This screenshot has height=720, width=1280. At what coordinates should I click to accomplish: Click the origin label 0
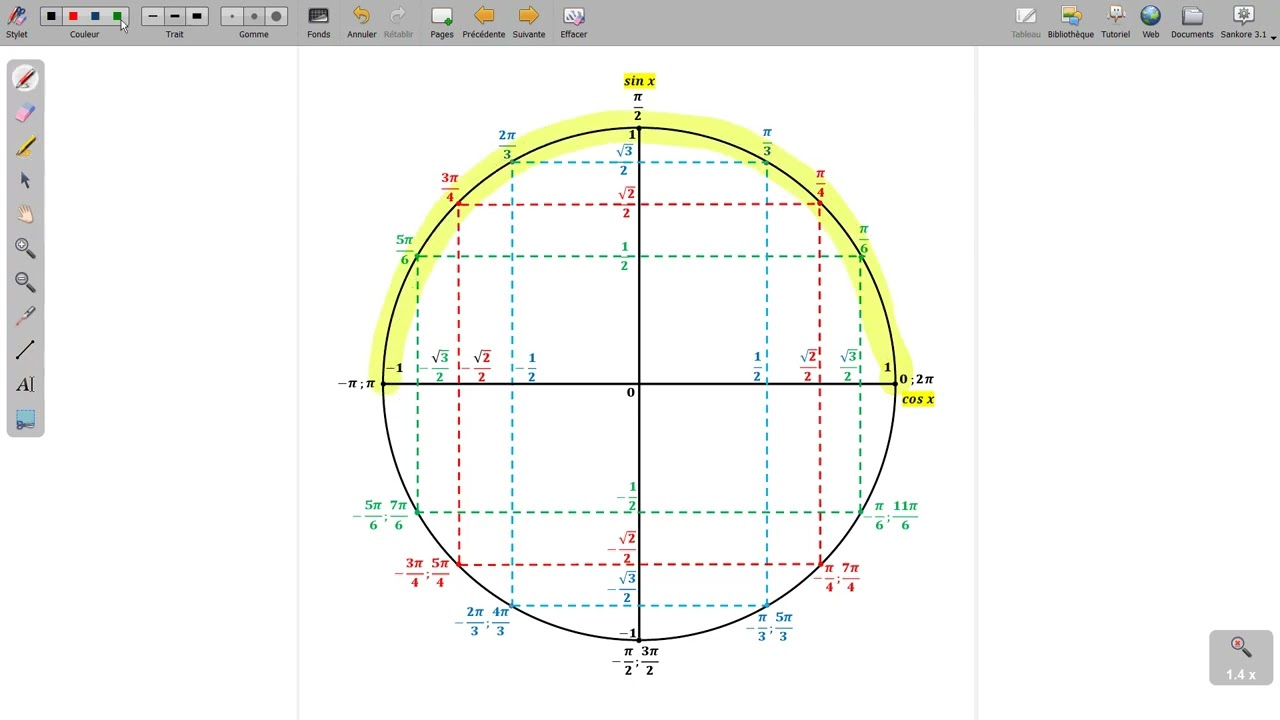[x=630, y=393]
